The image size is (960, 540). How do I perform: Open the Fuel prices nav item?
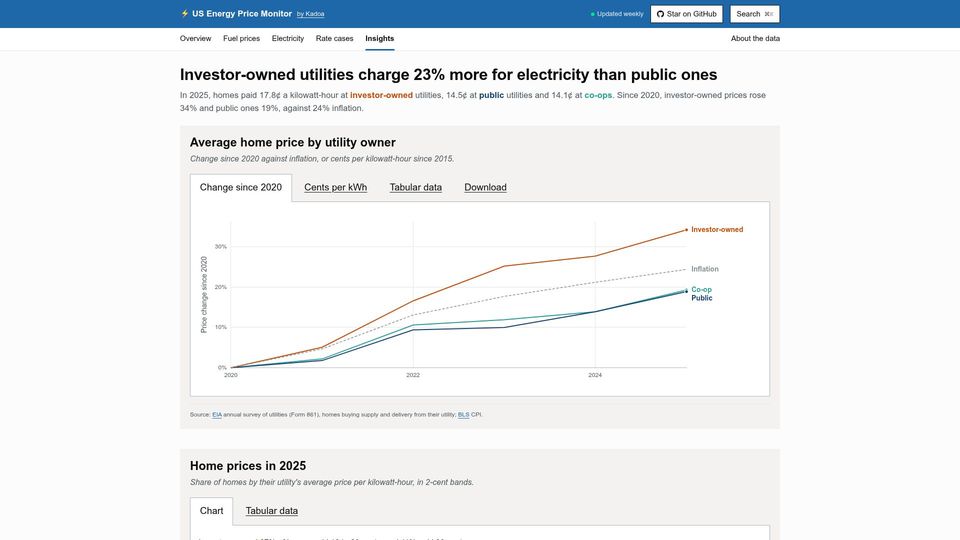(241, 39)
